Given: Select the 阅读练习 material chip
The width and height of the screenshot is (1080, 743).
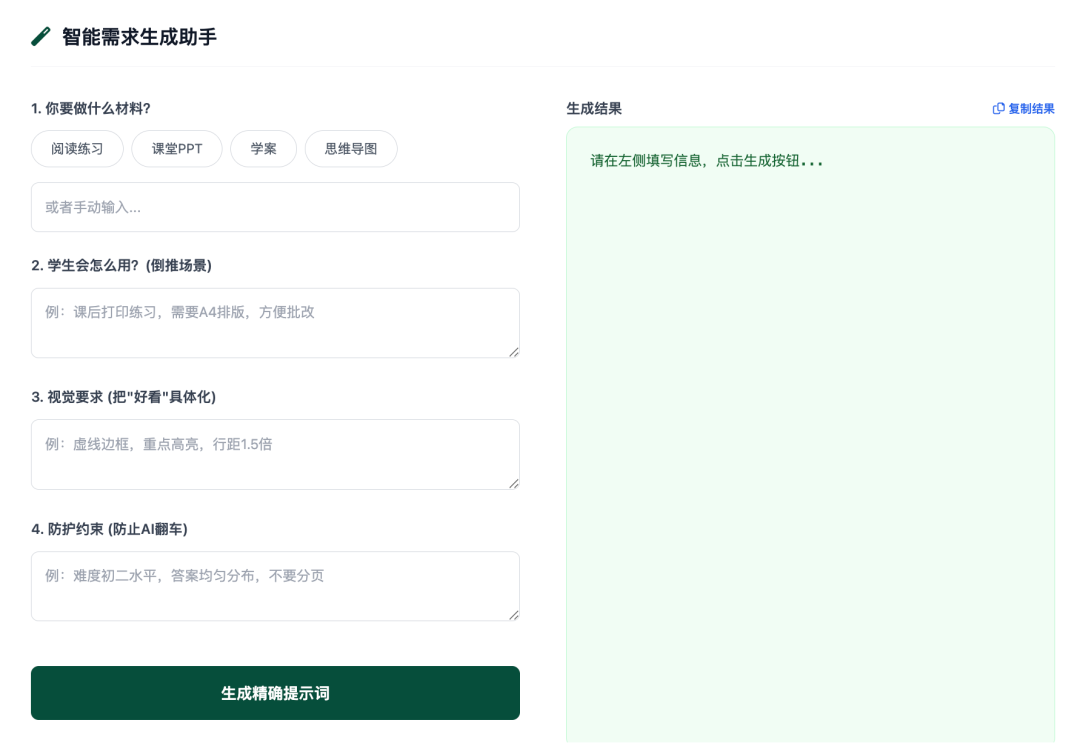Looking at the screenshot, I should (77, 148).
